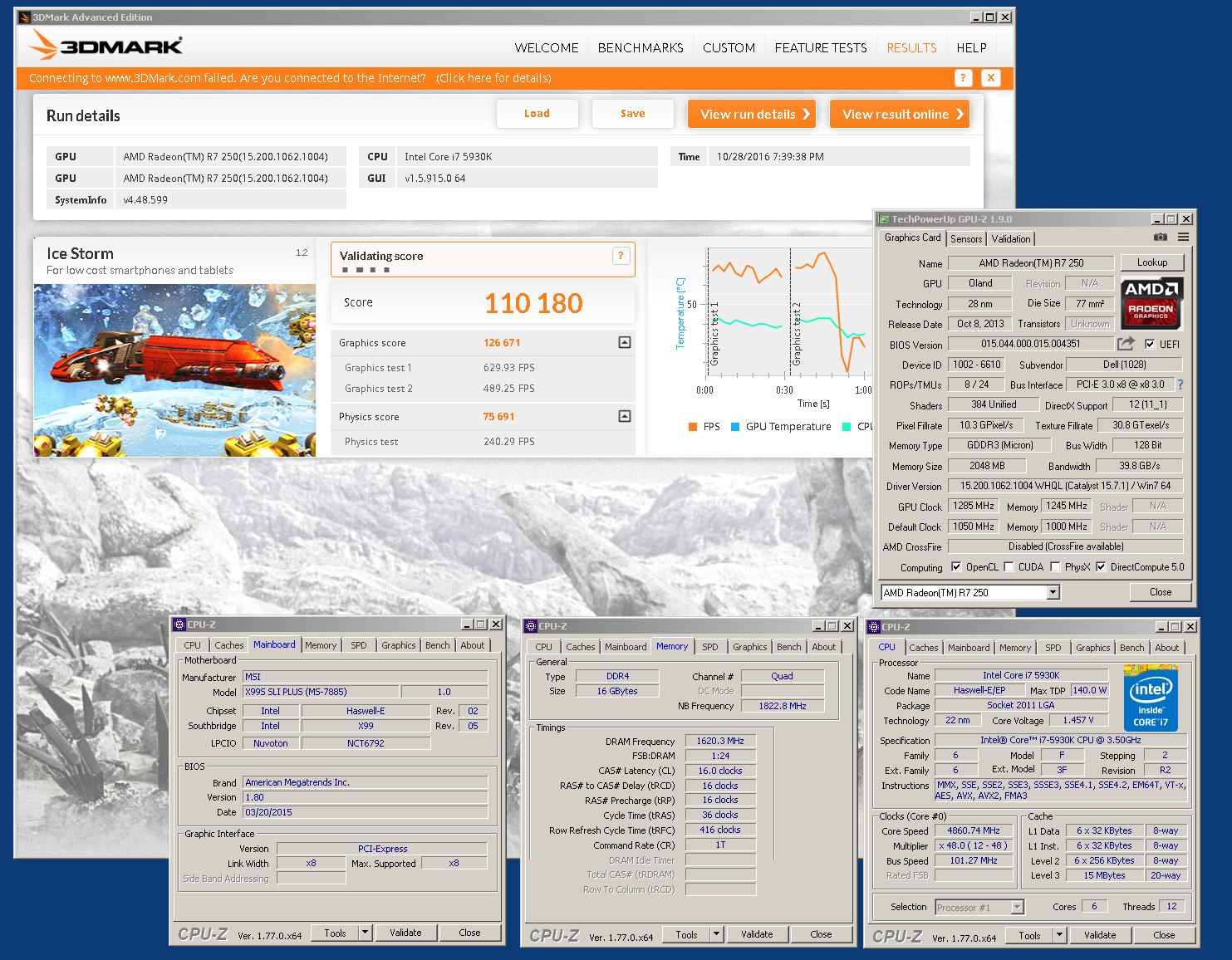Click the teal CPU legend swatch
This screenshot has width=1232, height=960.
[847, 427]
